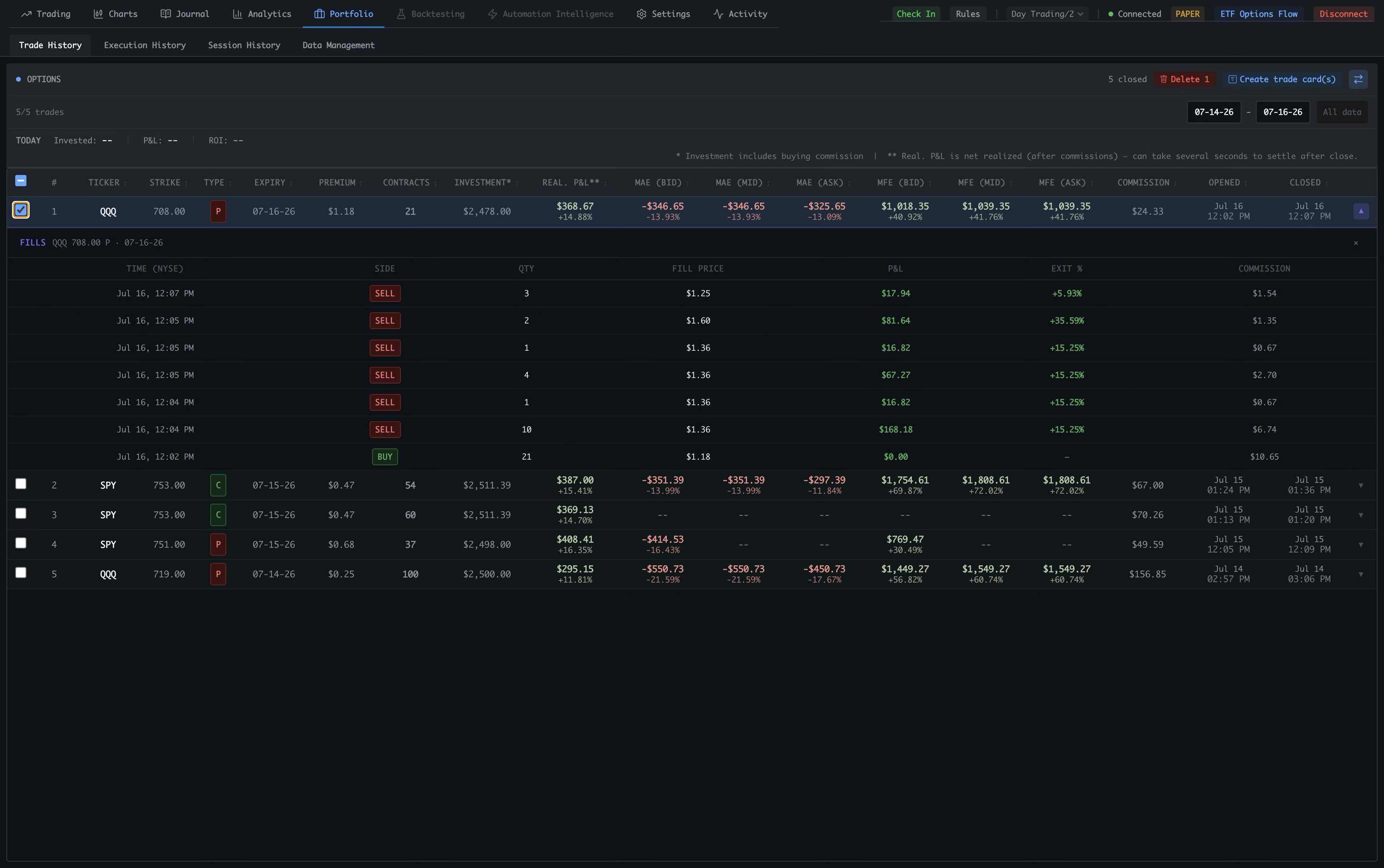Screen dimensions: 1384x868
Task: Click the C type badge on trade 2
Action: [218, 485]
